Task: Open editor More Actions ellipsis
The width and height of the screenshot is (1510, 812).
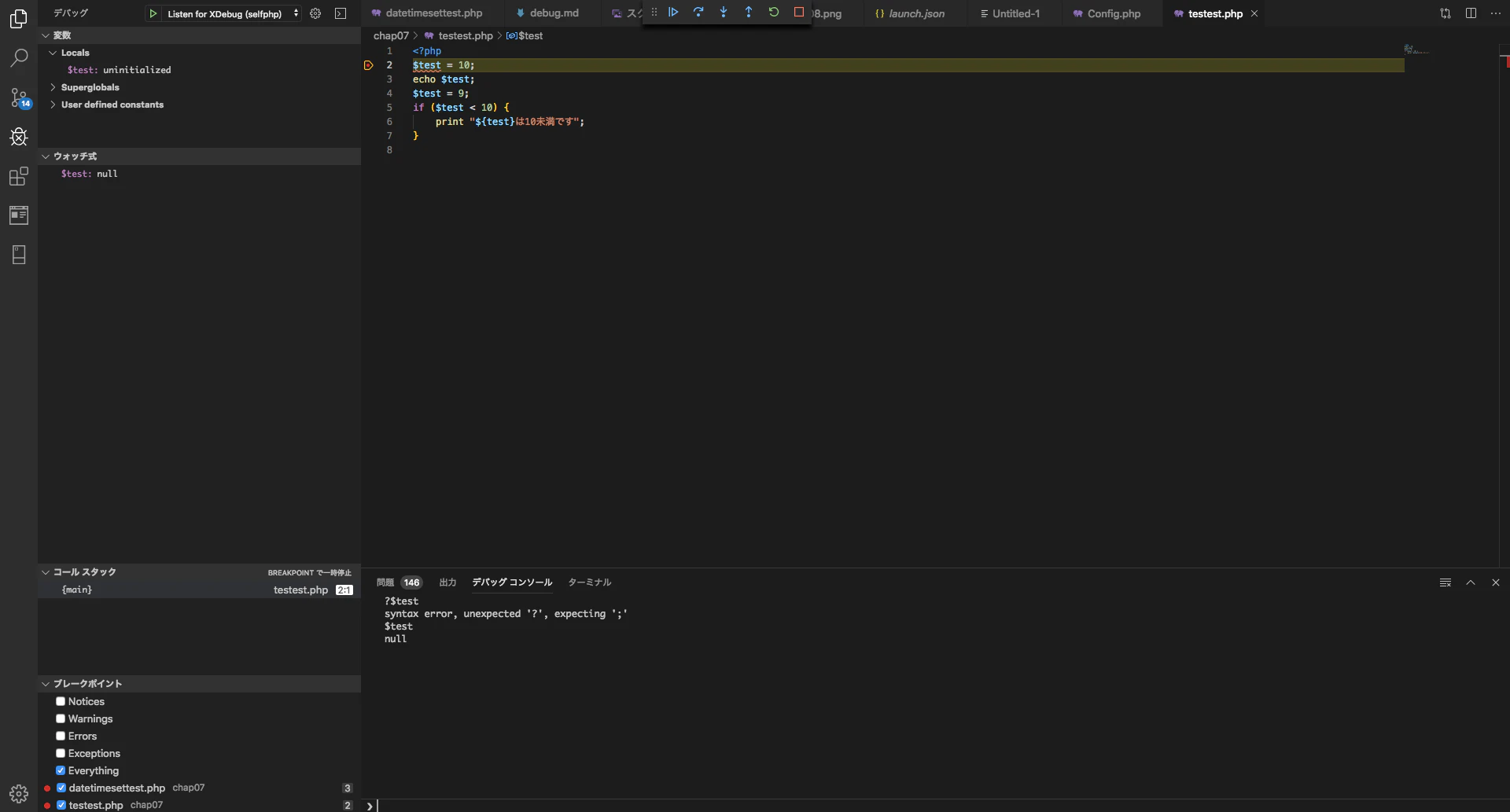Action: 1496,13
